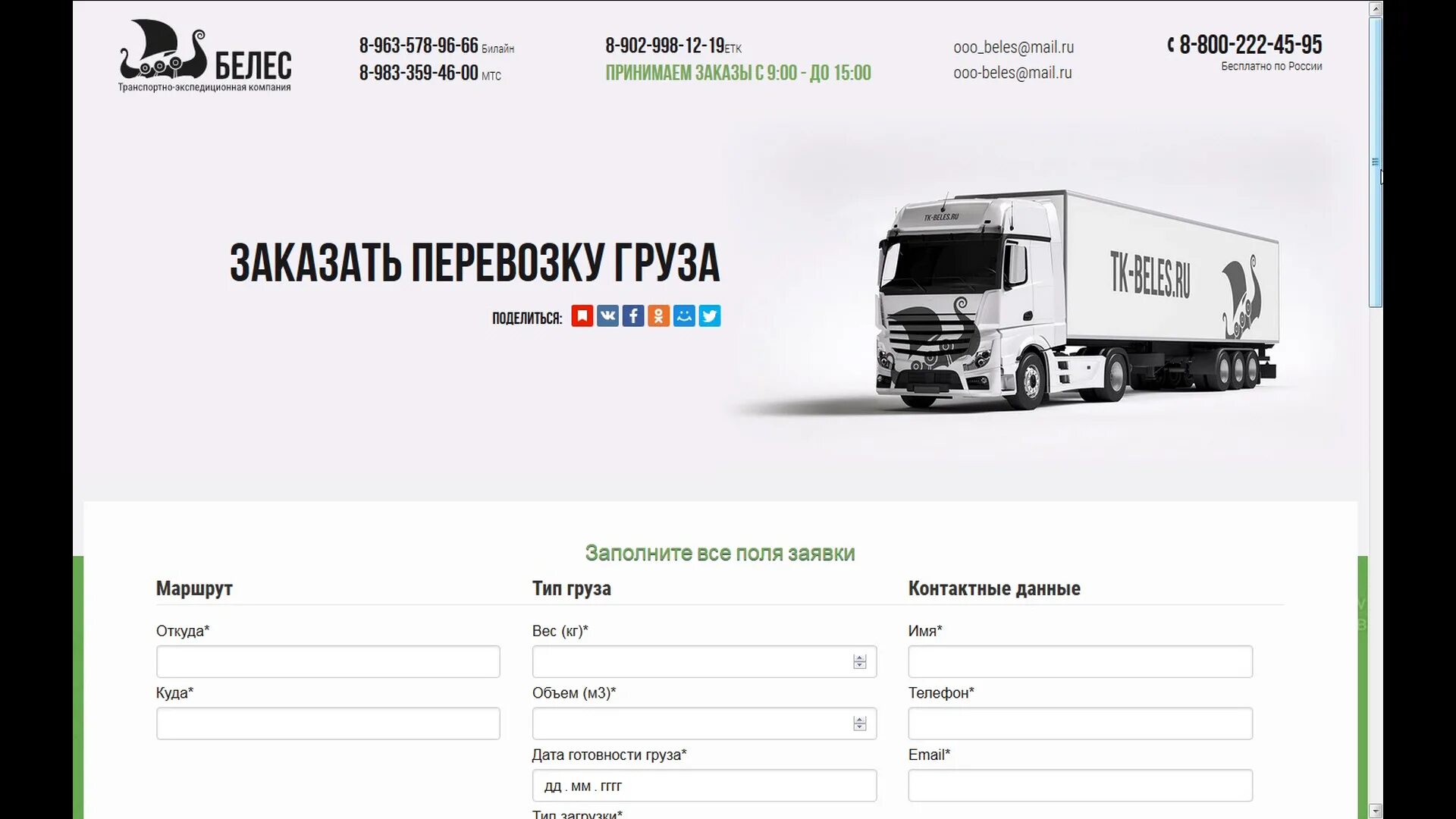This screenshot has width=1456, height=819.
Task: Share the page on Facebook
Action: pos(633,316)
